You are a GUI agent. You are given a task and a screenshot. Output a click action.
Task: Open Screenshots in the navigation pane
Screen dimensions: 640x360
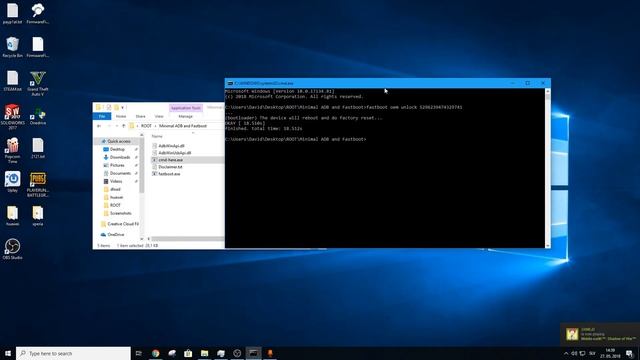point(120,213)
